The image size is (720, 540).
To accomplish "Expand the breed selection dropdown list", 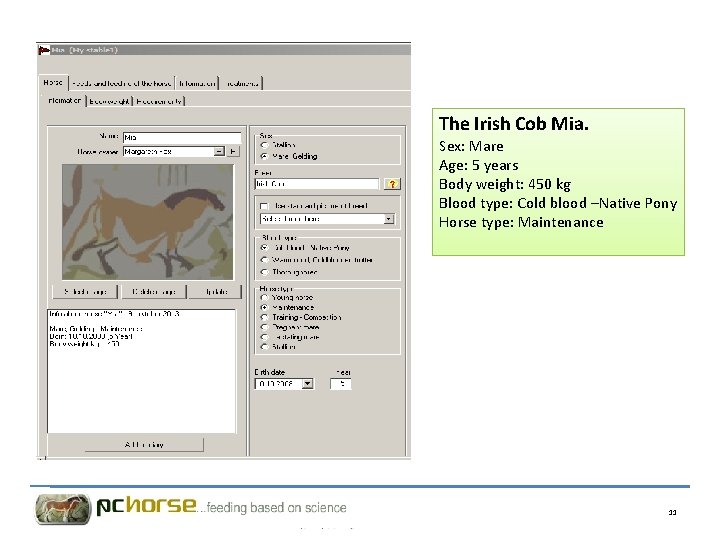I will (389, 219).
